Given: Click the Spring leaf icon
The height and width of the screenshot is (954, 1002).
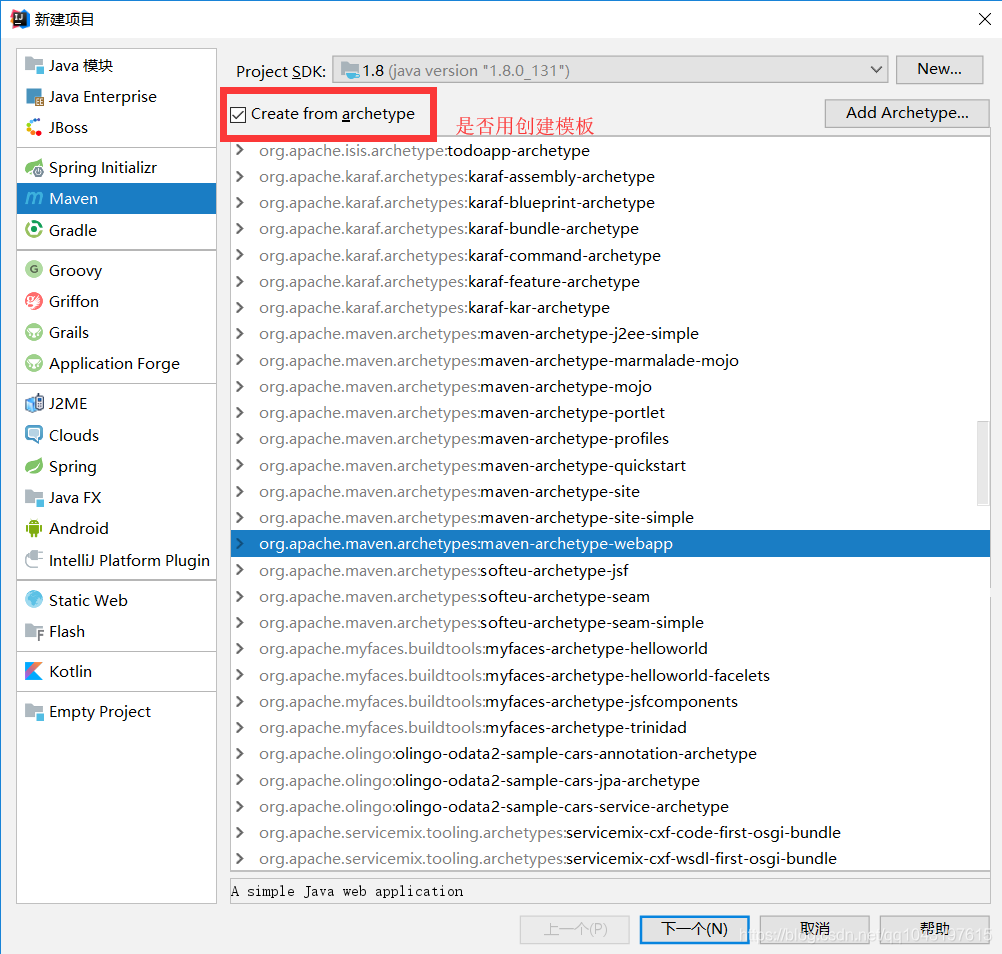Looking at the screenshot, I should [x=34, y=466].
